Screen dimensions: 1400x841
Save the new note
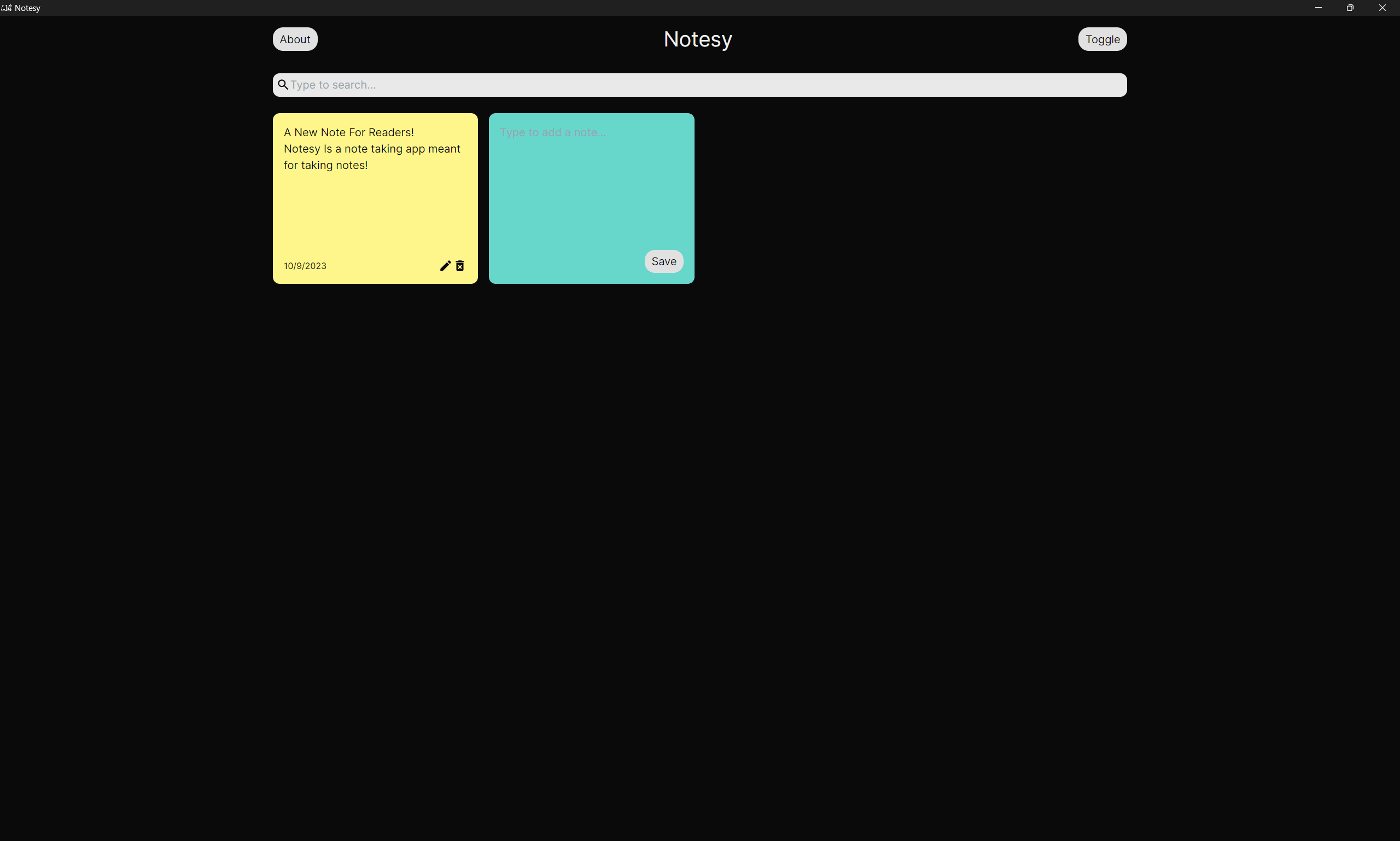point(663,261)
